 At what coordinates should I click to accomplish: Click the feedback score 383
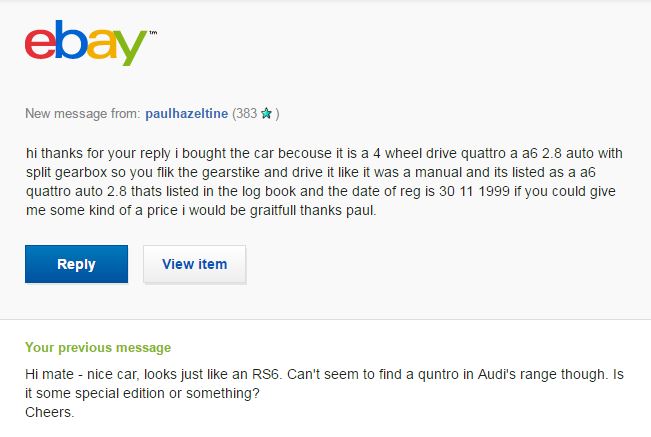[246, 114]
